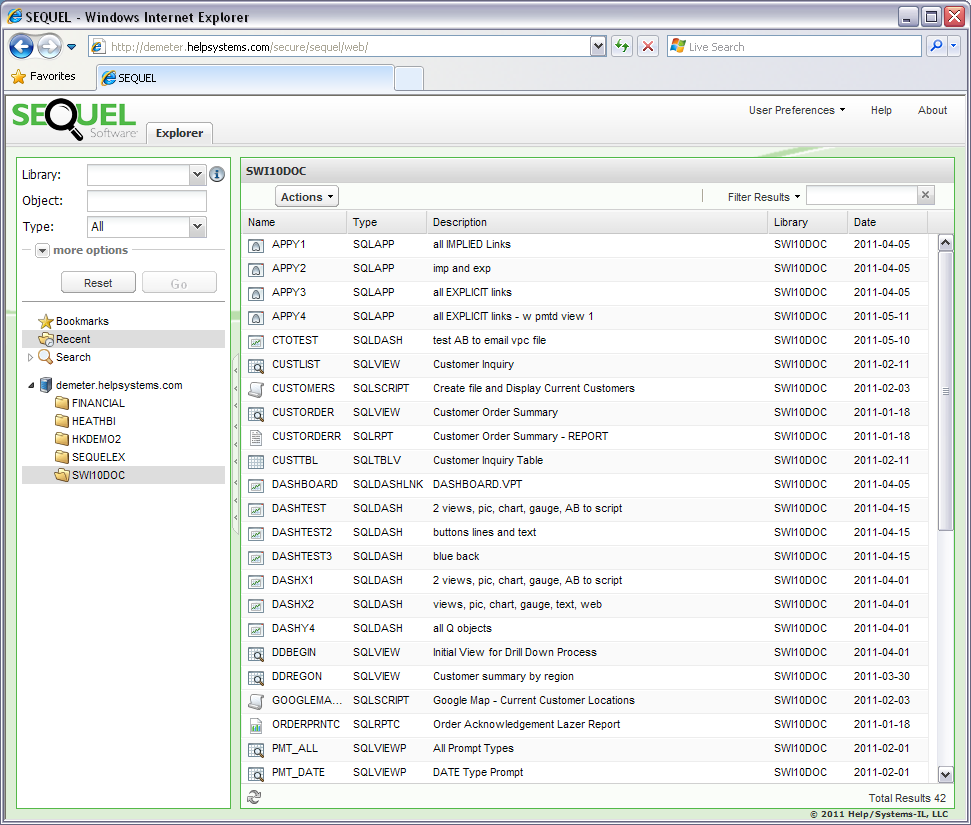Click the CUSTTBL table icon
This screenshot has height=825, width=971.
(256, 461)
